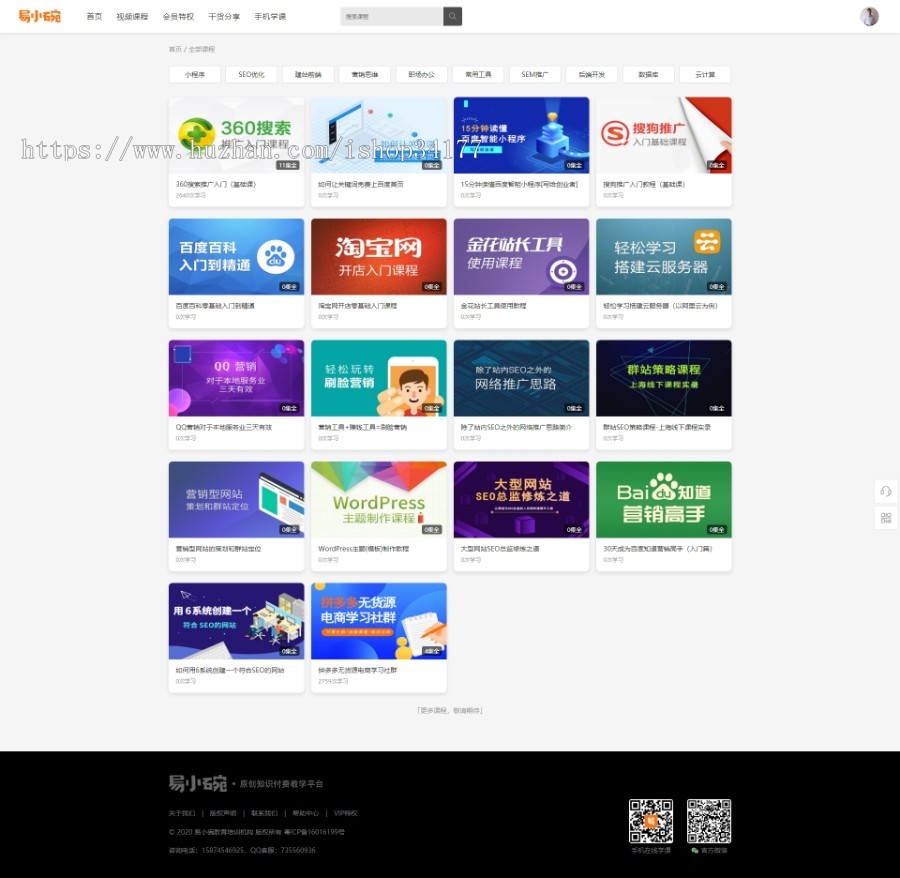This screenshot has width=900, height=878.
Task: Click the 首页 breadcrumb link
Action: [x=178, y=49]
